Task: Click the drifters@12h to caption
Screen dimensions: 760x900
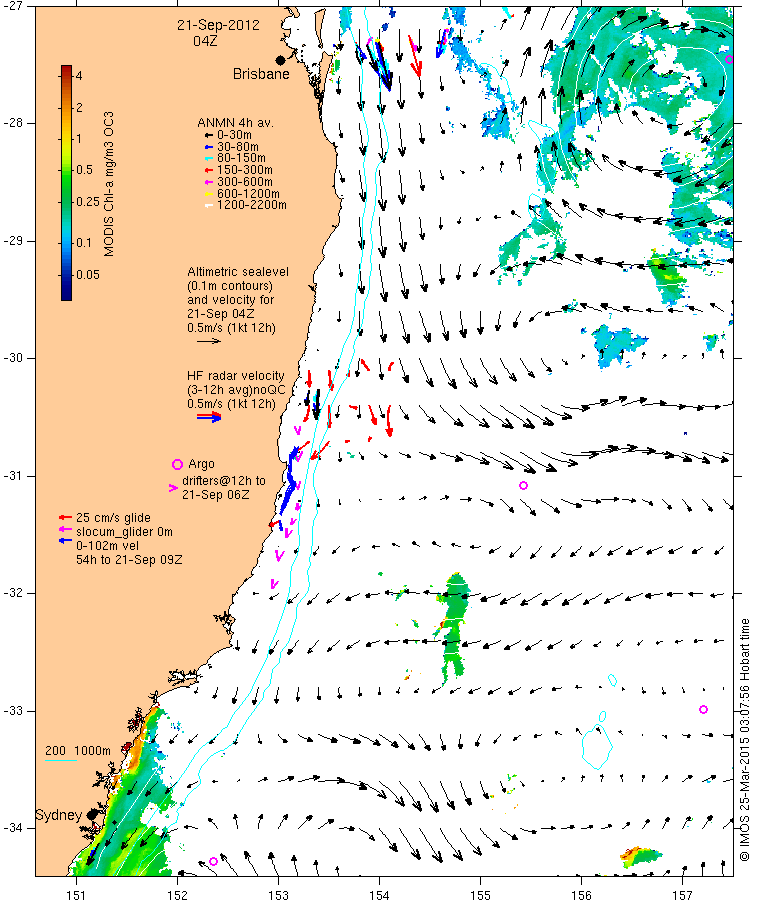Action: pyautogui.click(x=224, y=480)
